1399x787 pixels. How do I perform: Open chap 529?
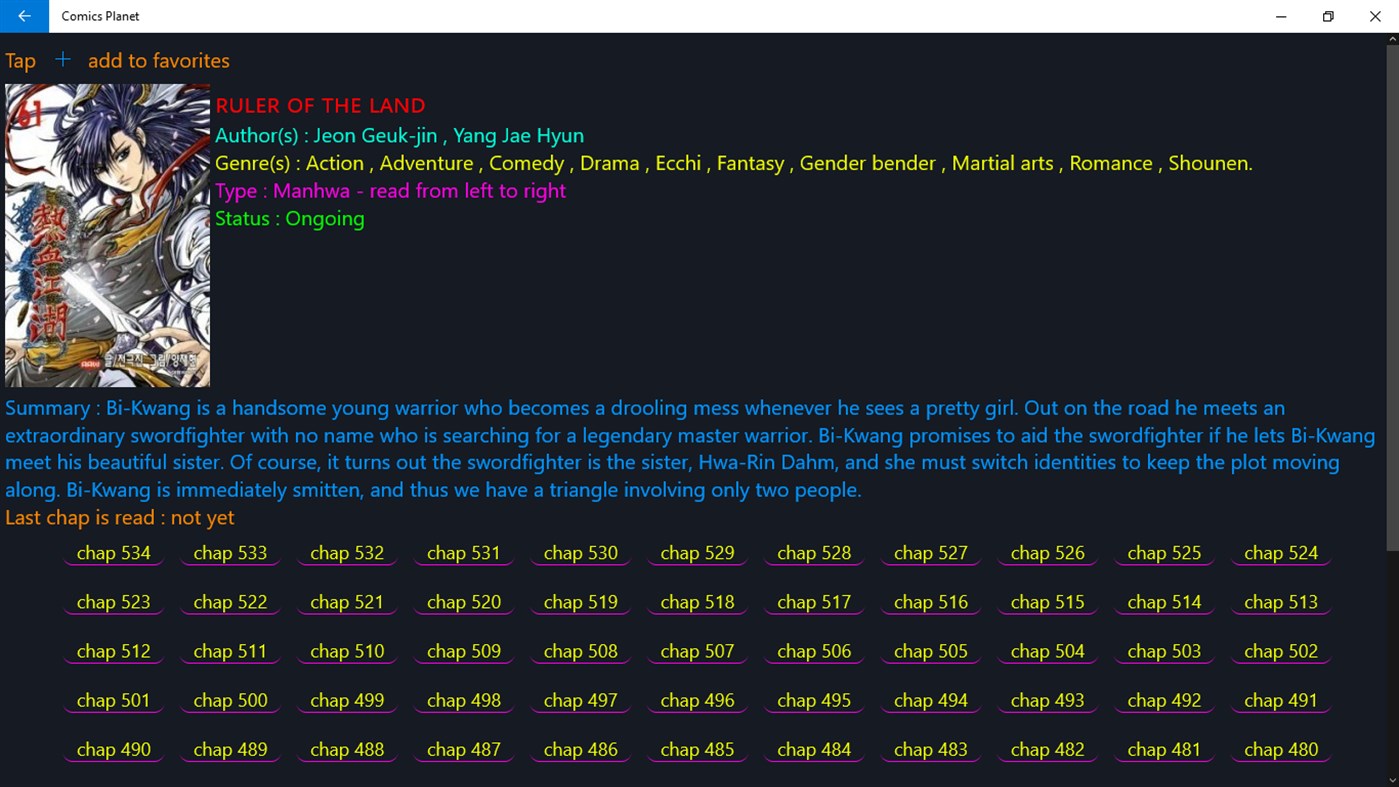pyautogui.click(x=697, y=553)
